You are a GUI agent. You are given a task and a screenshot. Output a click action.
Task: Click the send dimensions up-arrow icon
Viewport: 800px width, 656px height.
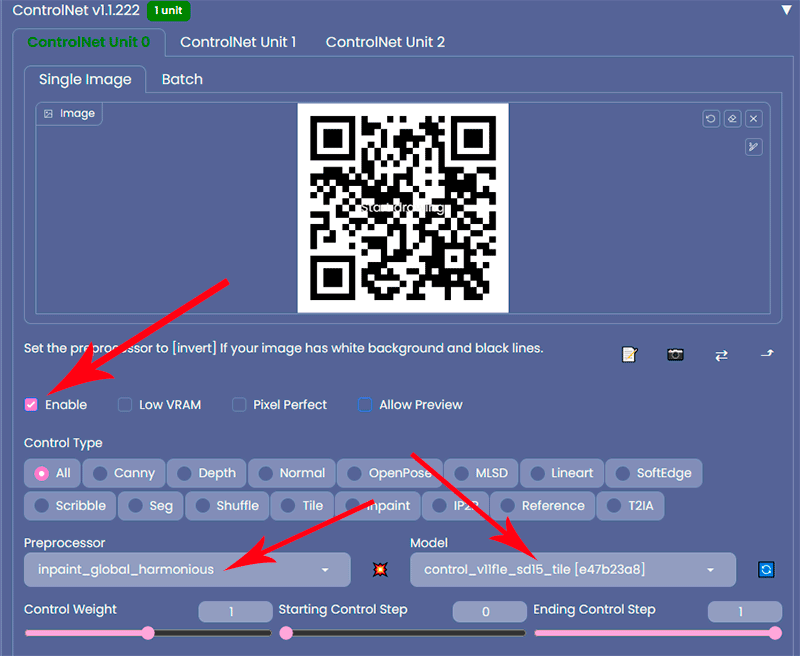click(x=767, y=354)
